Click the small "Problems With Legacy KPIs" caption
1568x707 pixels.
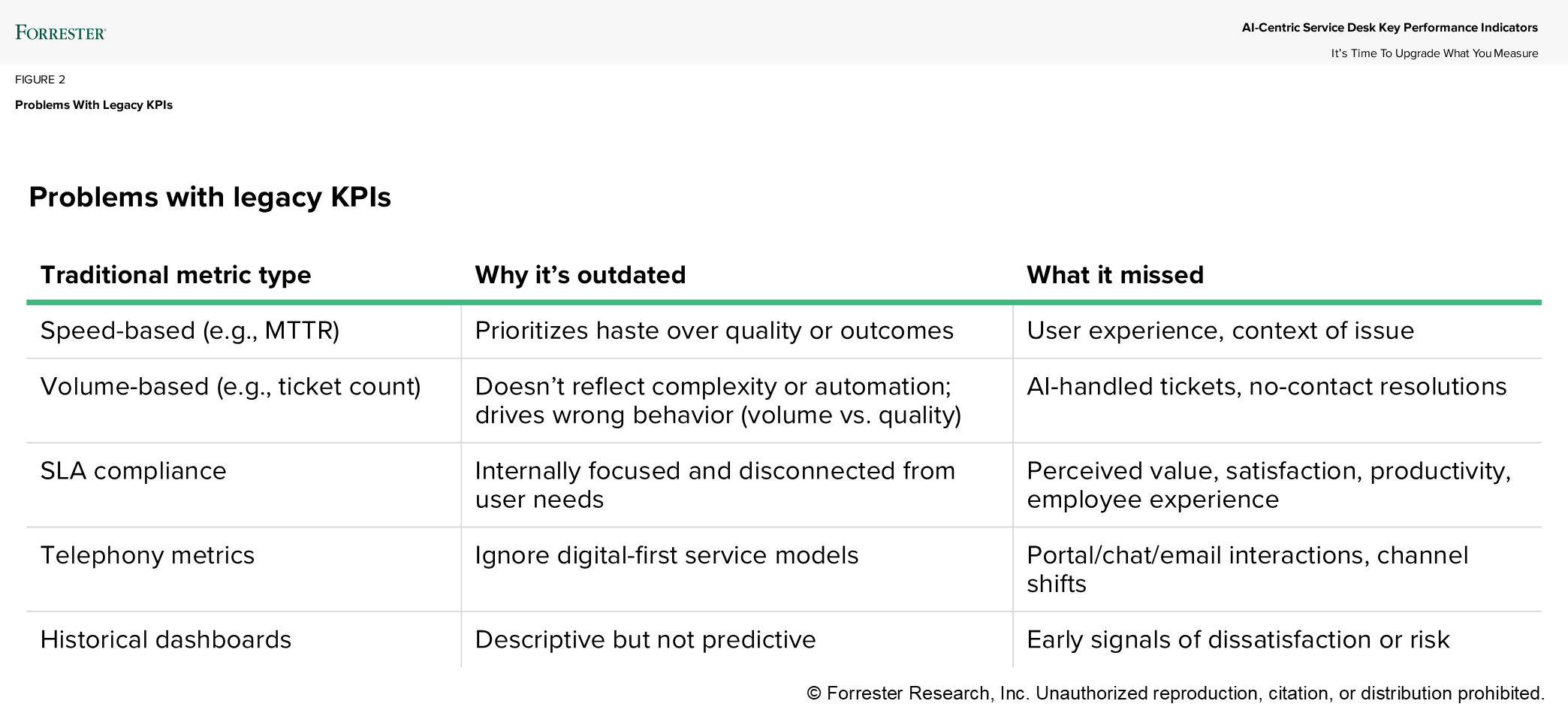click(x=94, y=105)
